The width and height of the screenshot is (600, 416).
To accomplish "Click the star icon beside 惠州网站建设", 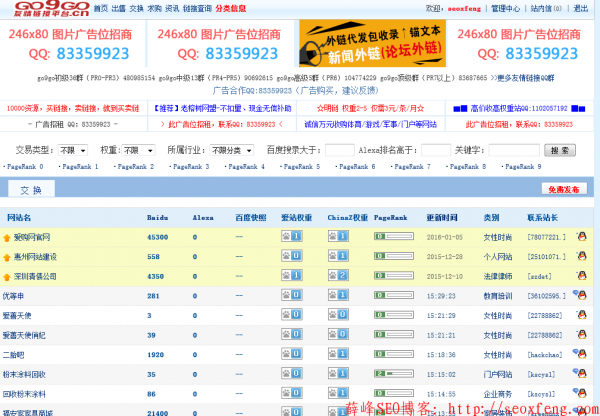I will 8,257.
